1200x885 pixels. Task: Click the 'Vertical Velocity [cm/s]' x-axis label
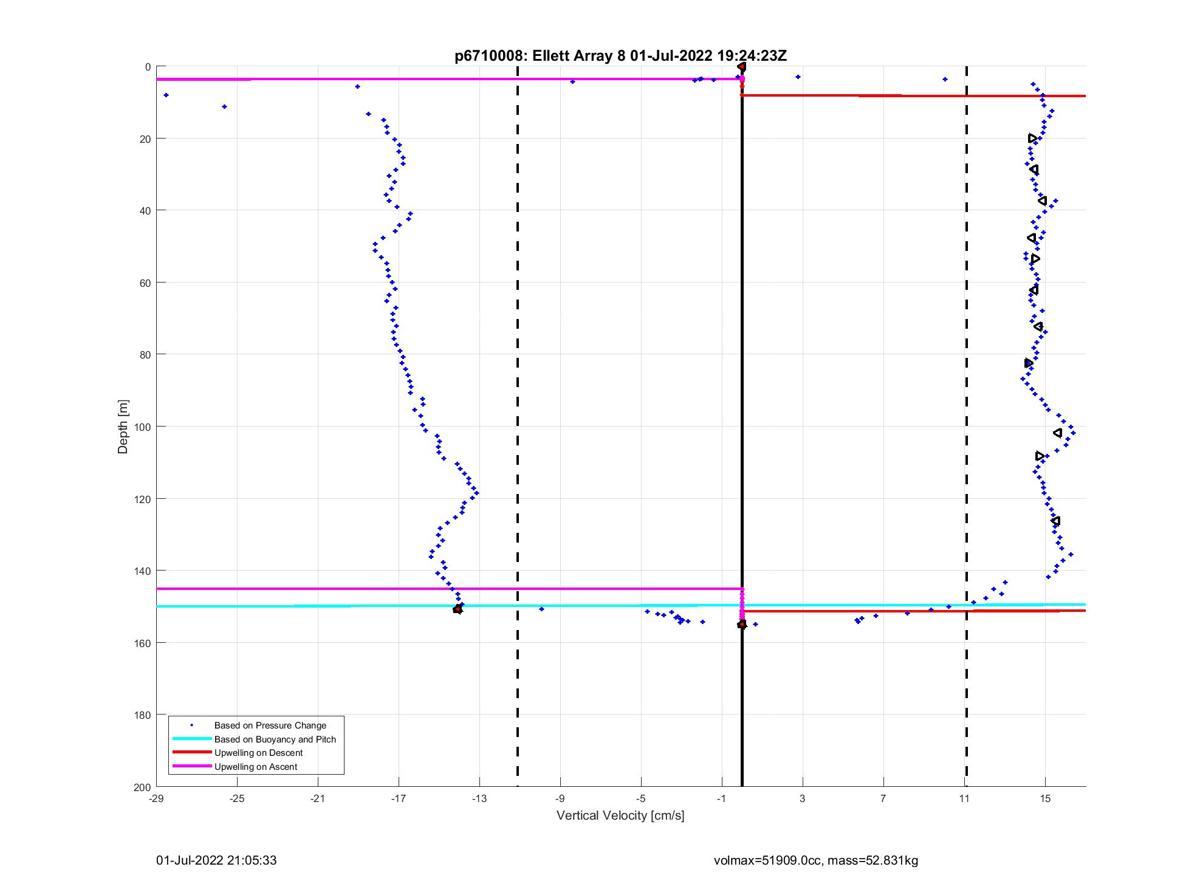620,816
